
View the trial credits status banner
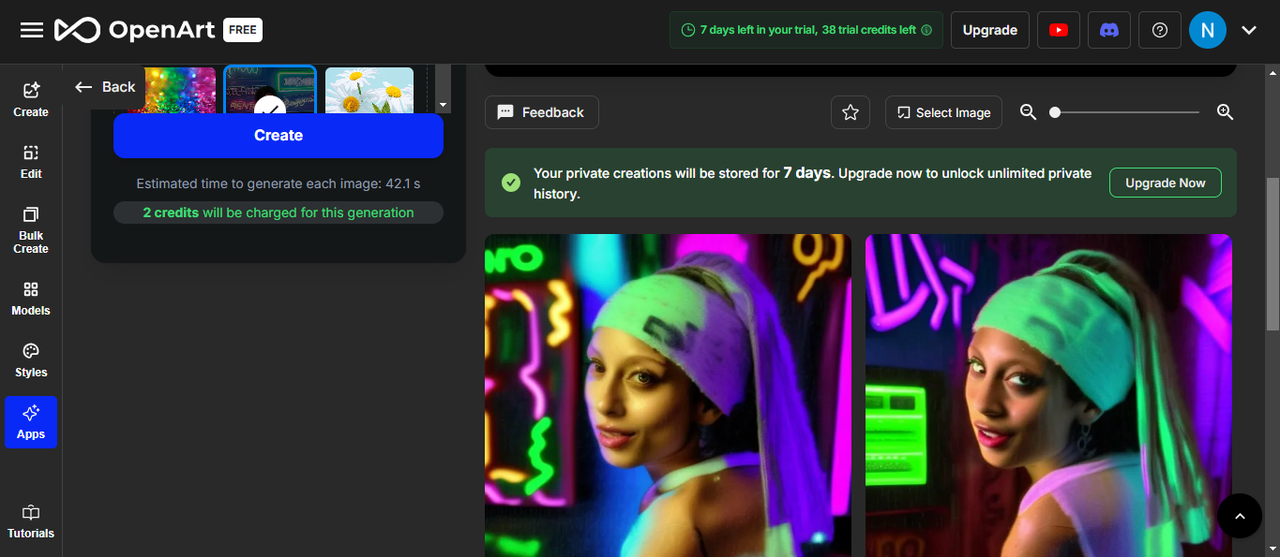[806, 30]
